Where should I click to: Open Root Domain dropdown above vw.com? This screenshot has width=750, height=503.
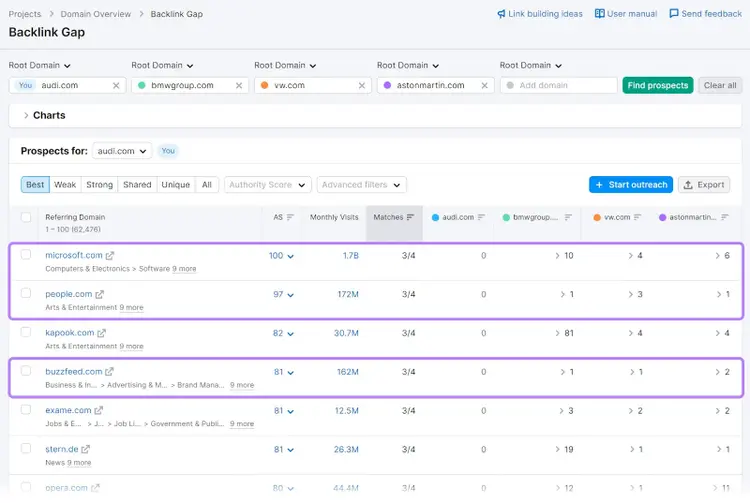286,66
